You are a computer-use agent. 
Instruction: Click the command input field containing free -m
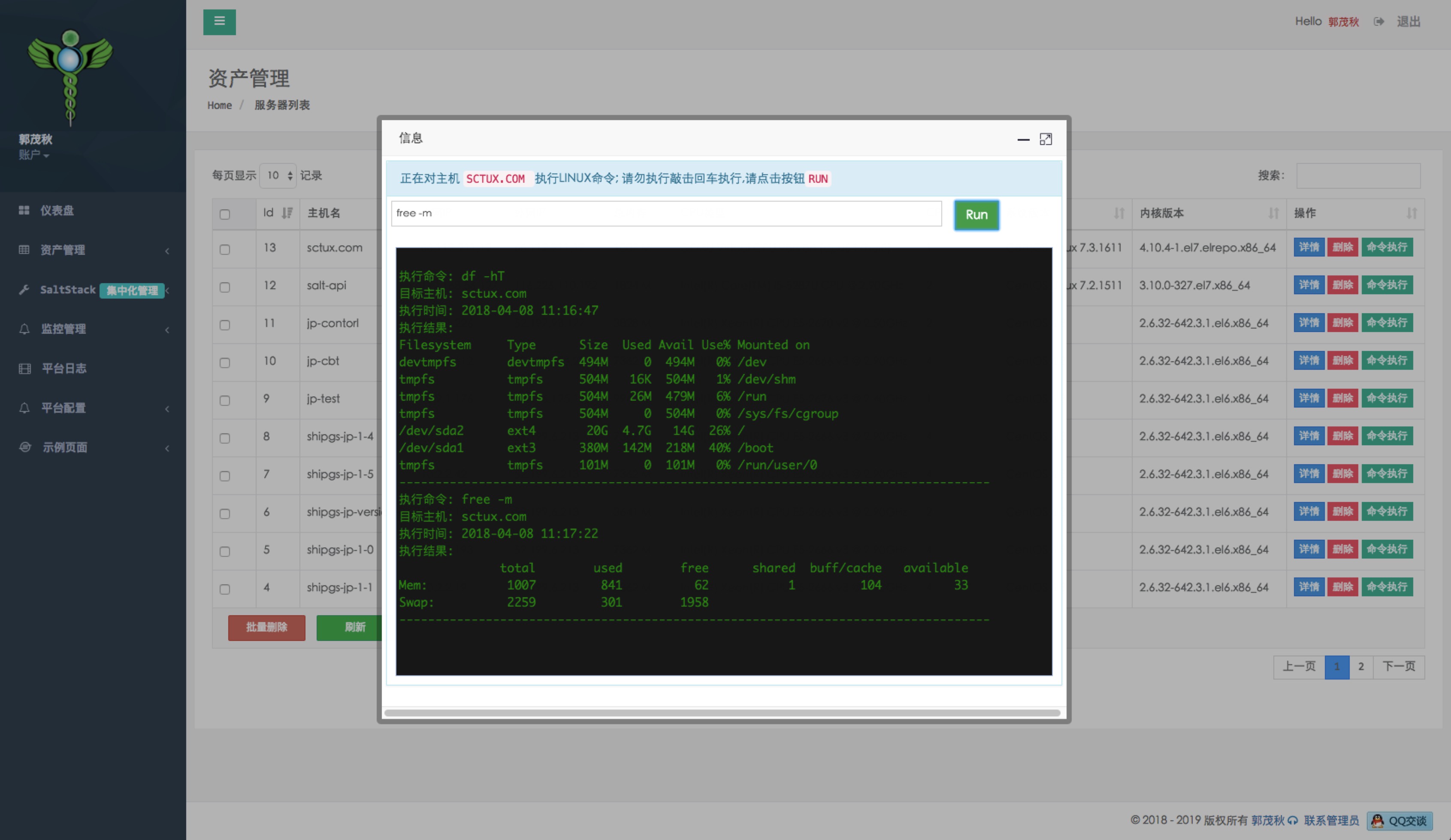click(x=665, y=214)
